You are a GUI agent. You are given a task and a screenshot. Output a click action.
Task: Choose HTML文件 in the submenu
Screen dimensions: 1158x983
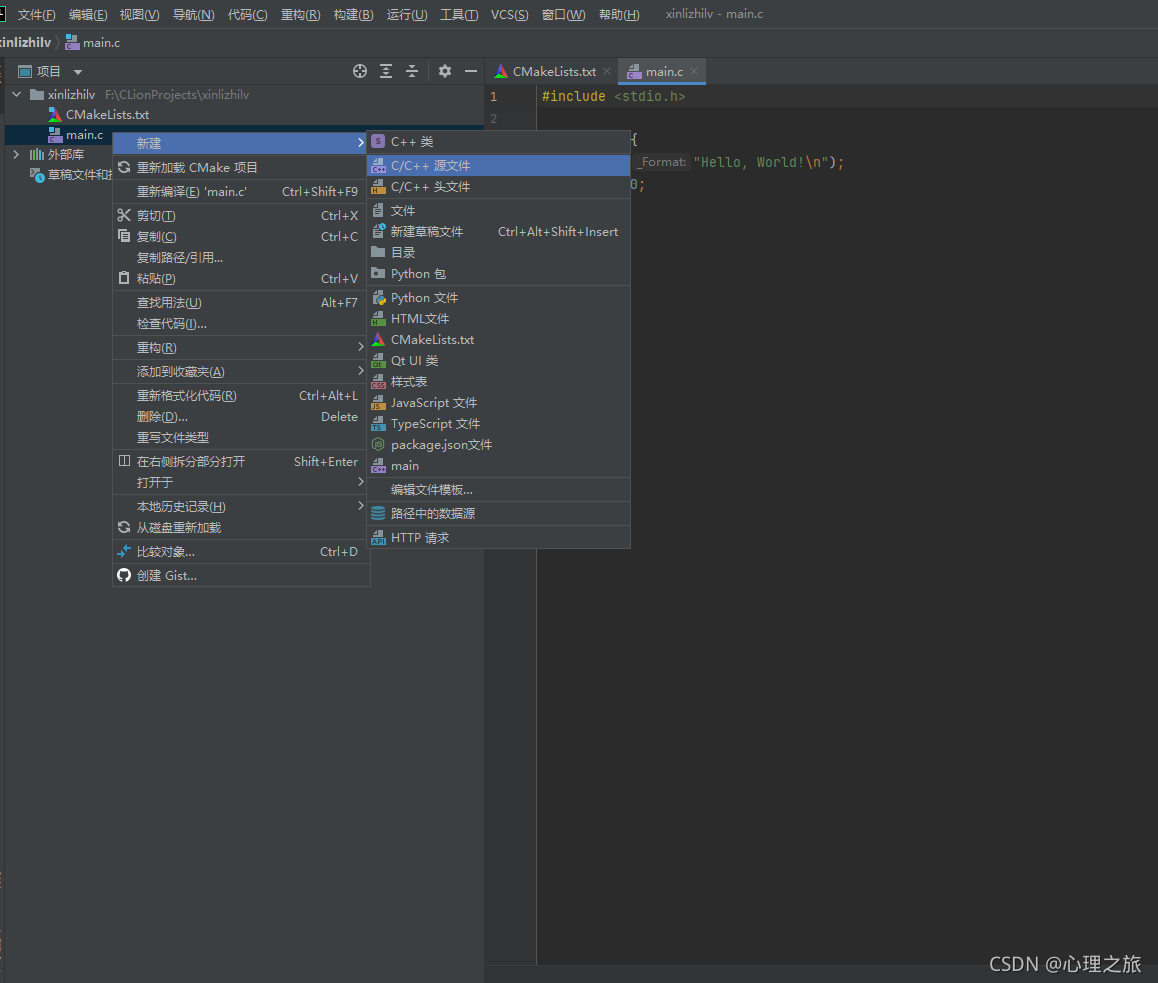pyautogui.click(x=499, y=318)
